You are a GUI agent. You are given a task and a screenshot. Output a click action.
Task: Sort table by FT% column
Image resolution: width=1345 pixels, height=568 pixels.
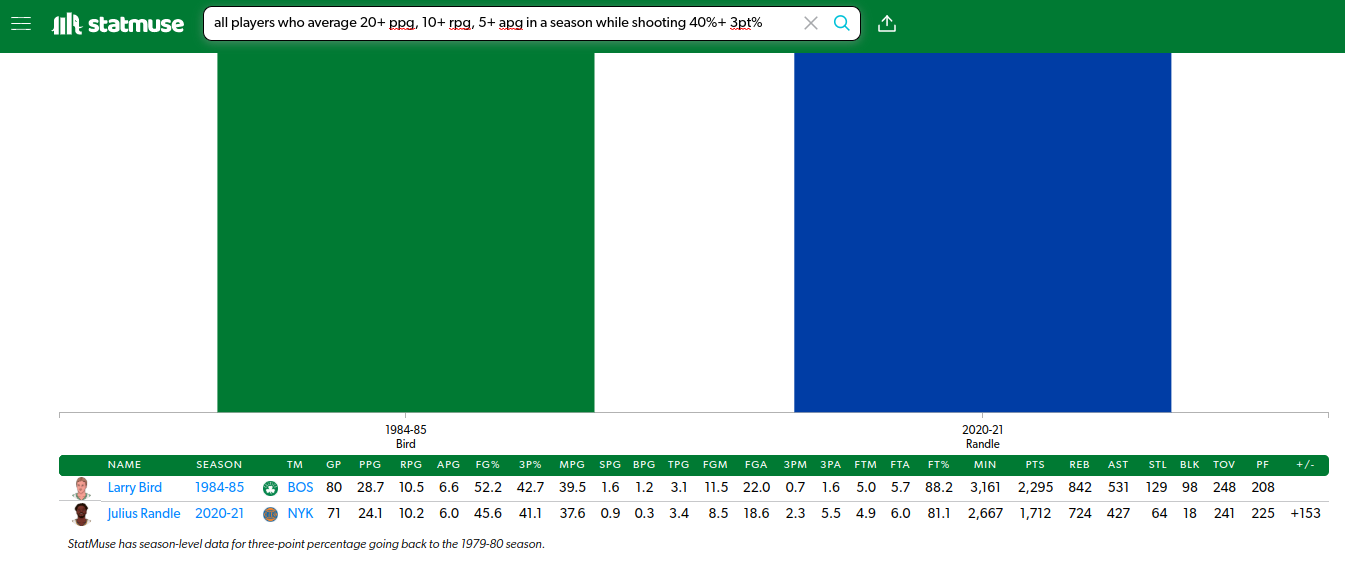(x=939, y=465)
